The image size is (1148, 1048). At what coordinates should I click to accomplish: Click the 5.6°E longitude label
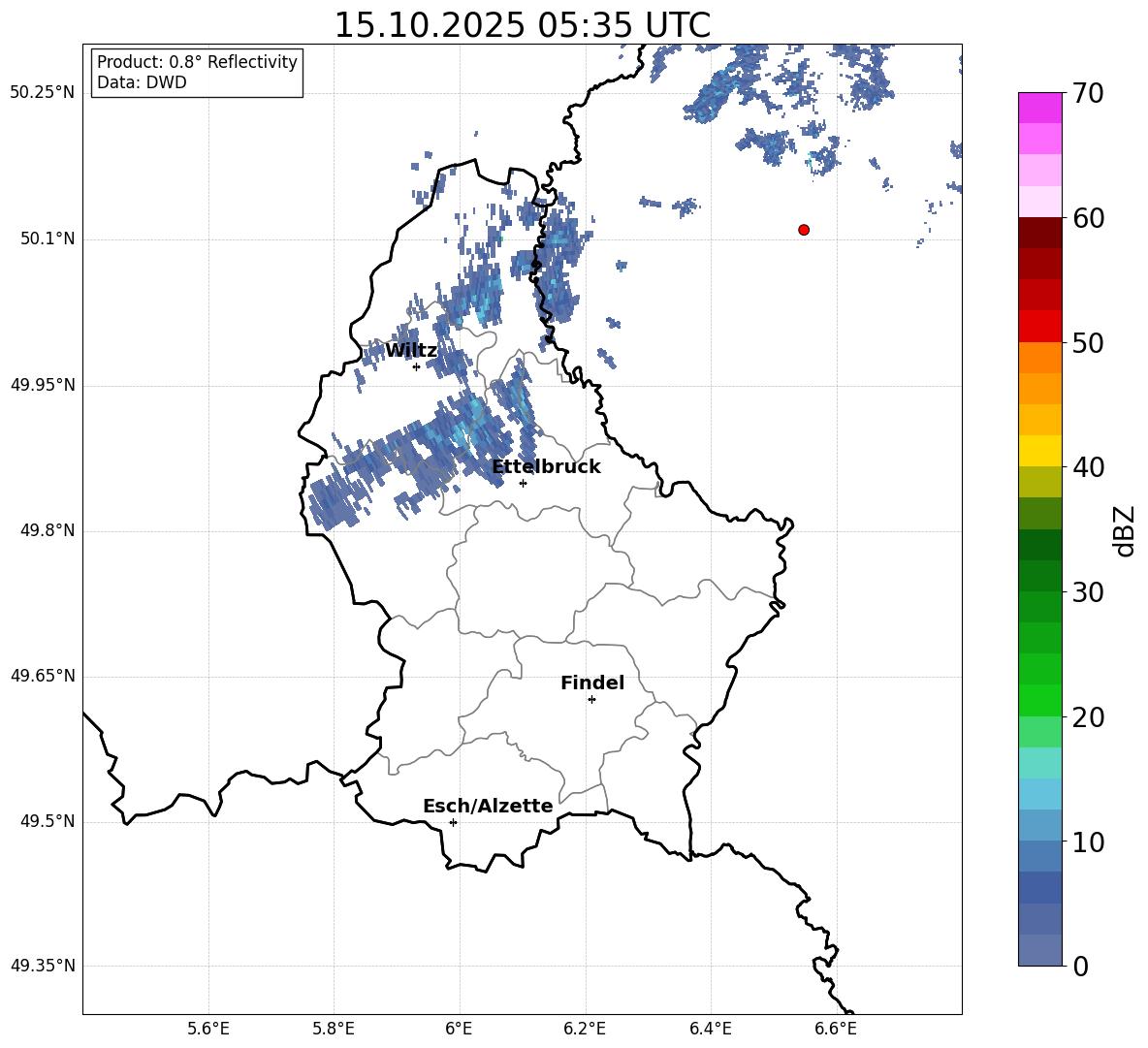coord(207,1029)
